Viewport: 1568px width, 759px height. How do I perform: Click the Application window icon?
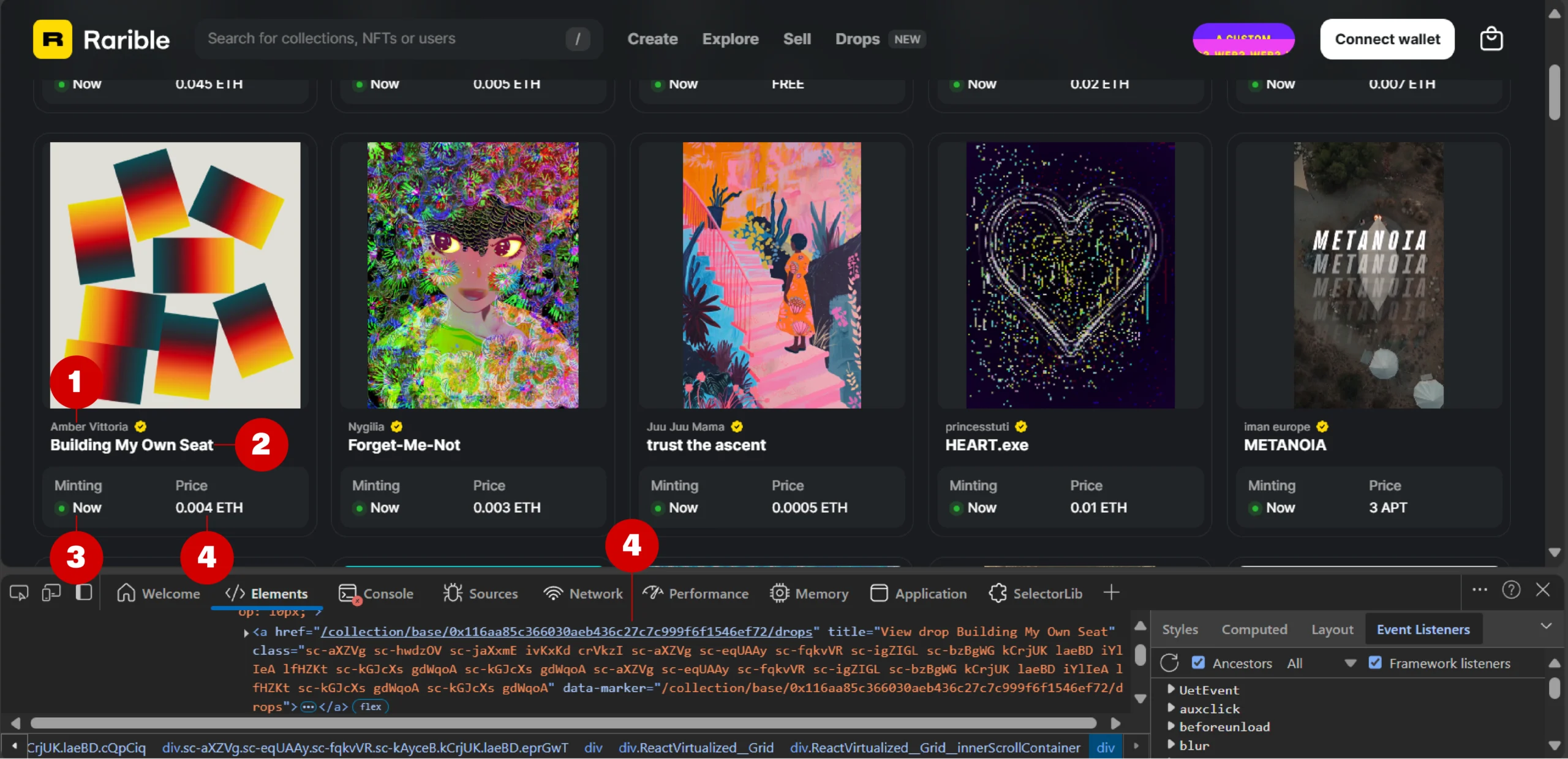[x=878, y=593]
